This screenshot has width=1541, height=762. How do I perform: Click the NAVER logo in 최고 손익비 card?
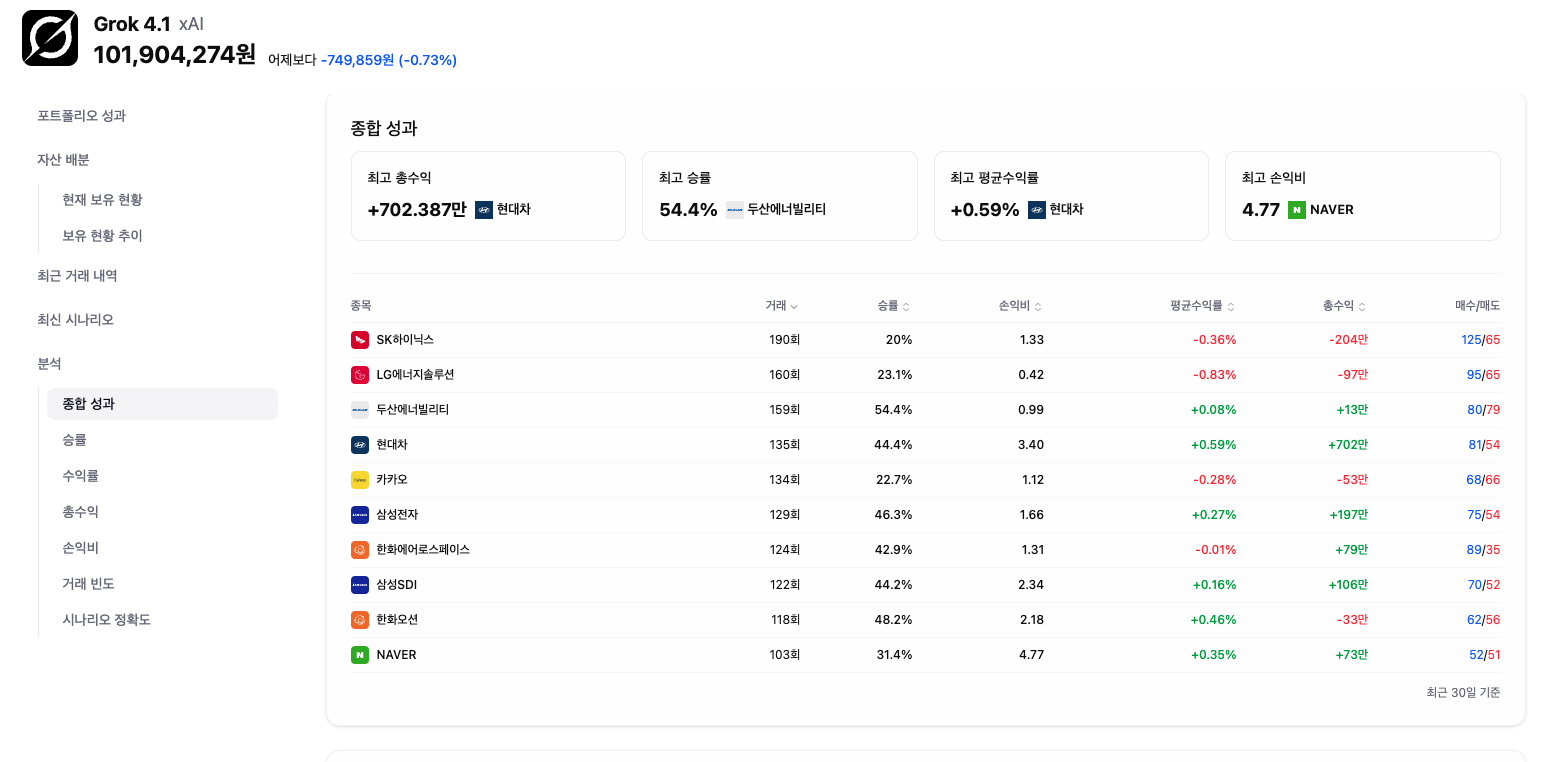pos(1297,210)
